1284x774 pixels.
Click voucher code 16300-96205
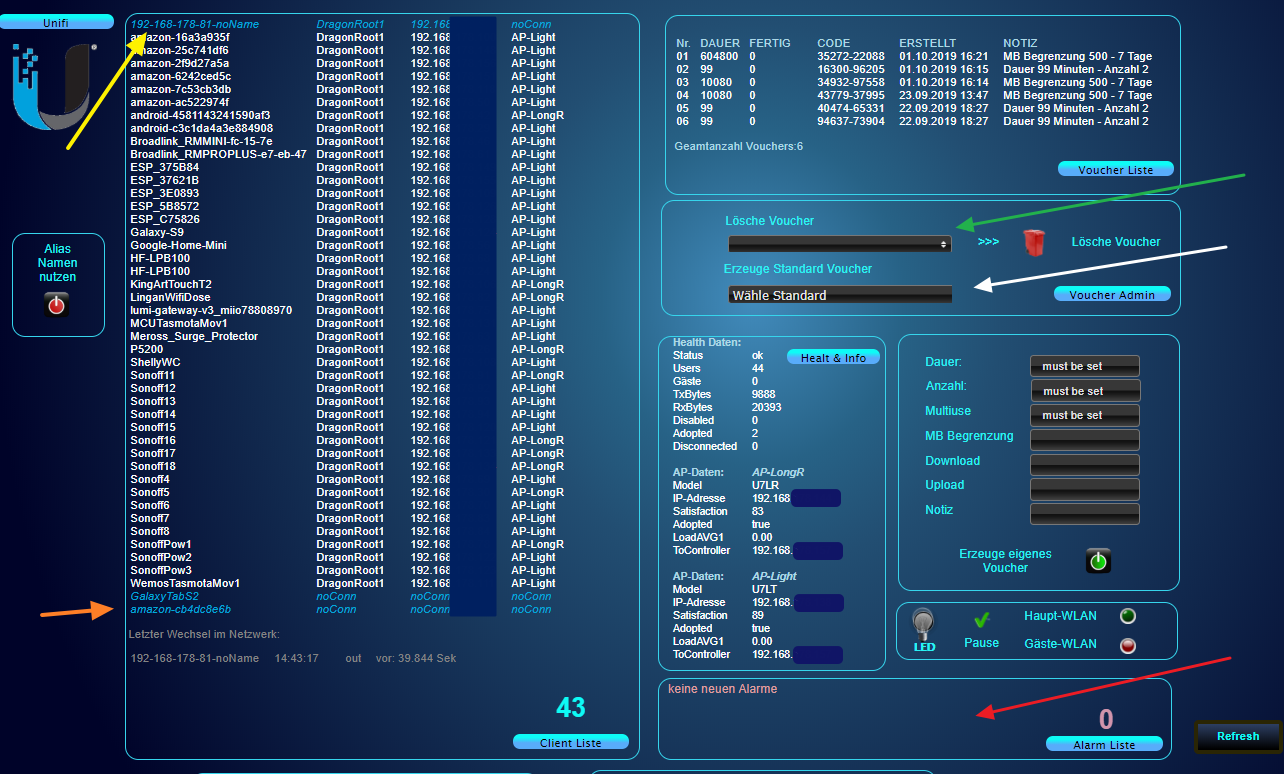(x=851, y=70)
